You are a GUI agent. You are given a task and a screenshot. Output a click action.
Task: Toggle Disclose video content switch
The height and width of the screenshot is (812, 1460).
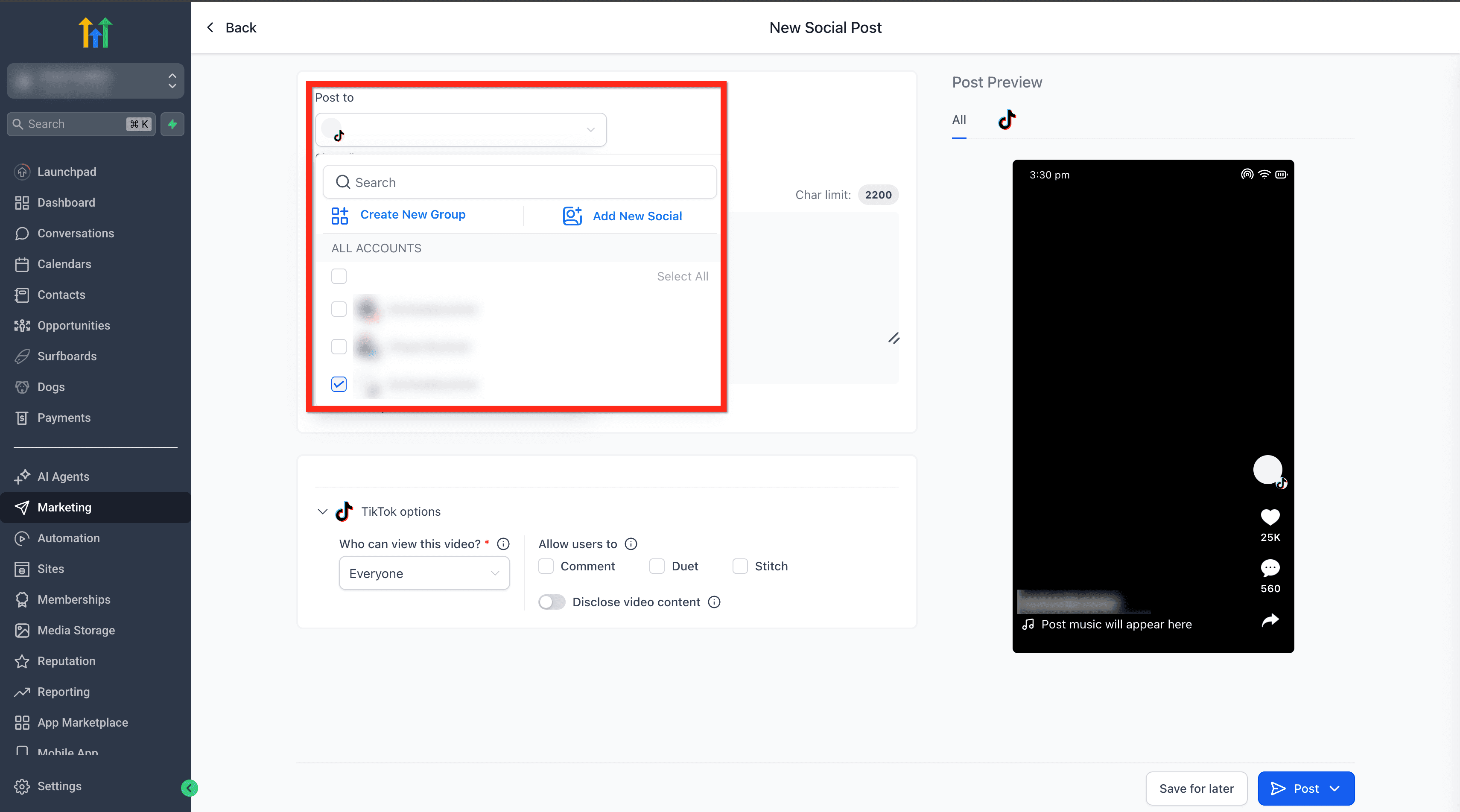(x=552, y=602)
